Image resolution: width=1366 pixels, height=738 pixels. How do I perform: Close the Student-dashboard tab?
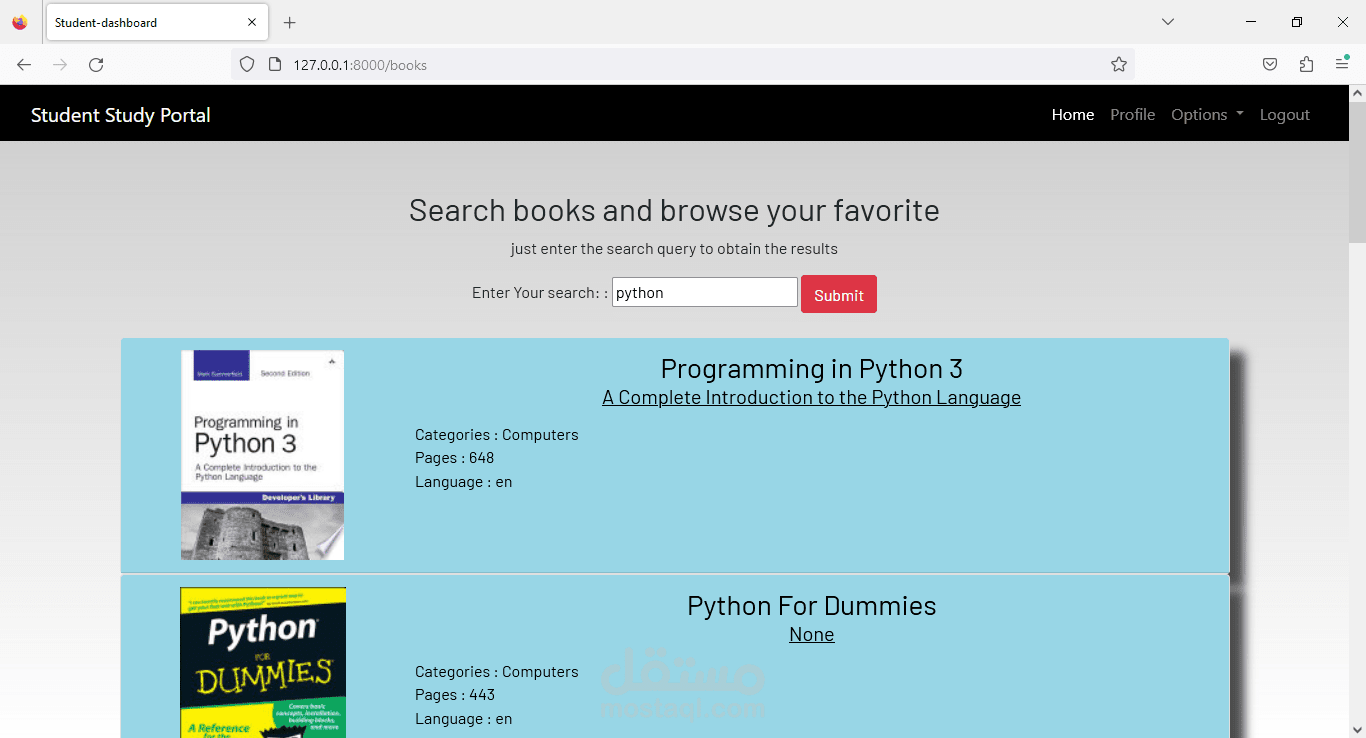point(252,22)
